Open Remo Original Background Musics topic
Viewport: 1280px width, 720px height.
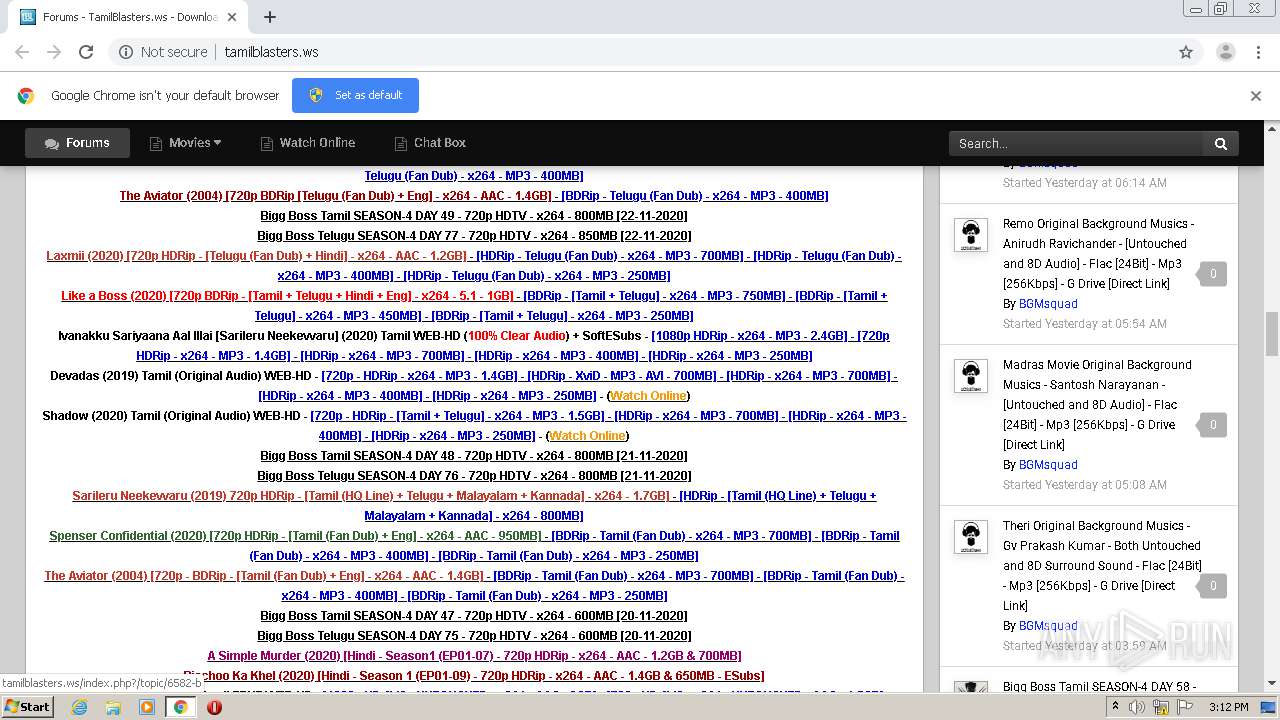(x=1098, y=254)
